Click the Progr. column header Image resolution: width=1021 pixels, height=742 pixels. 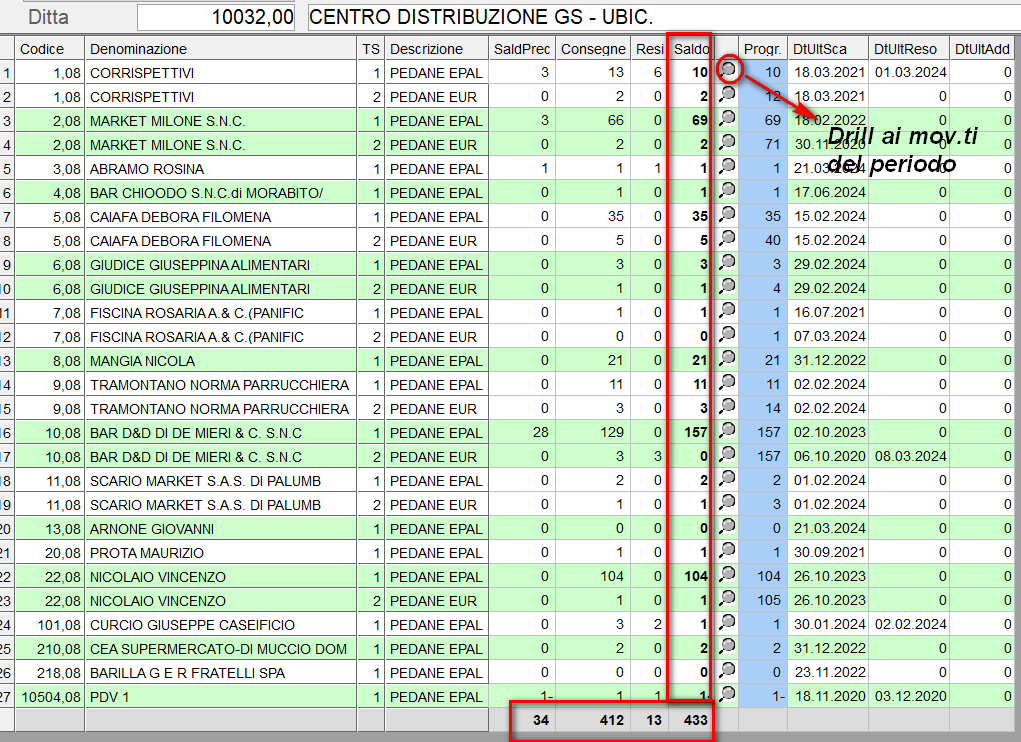763,48
